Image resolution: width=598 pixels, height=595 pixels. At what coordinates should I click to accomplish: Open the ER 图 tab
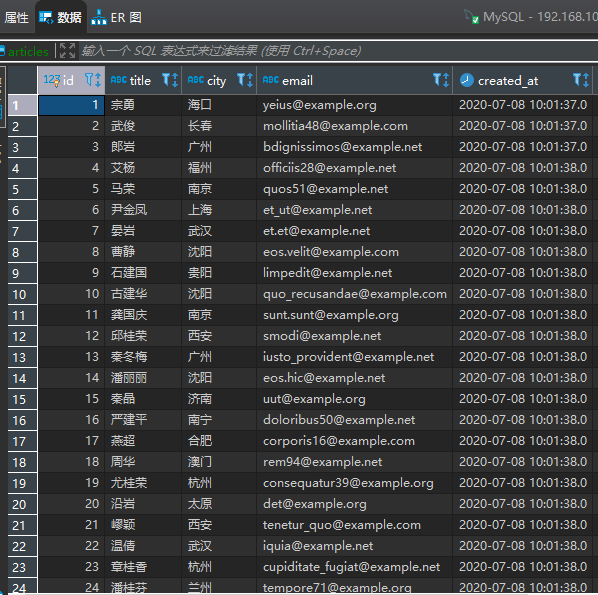coord(117,18)
